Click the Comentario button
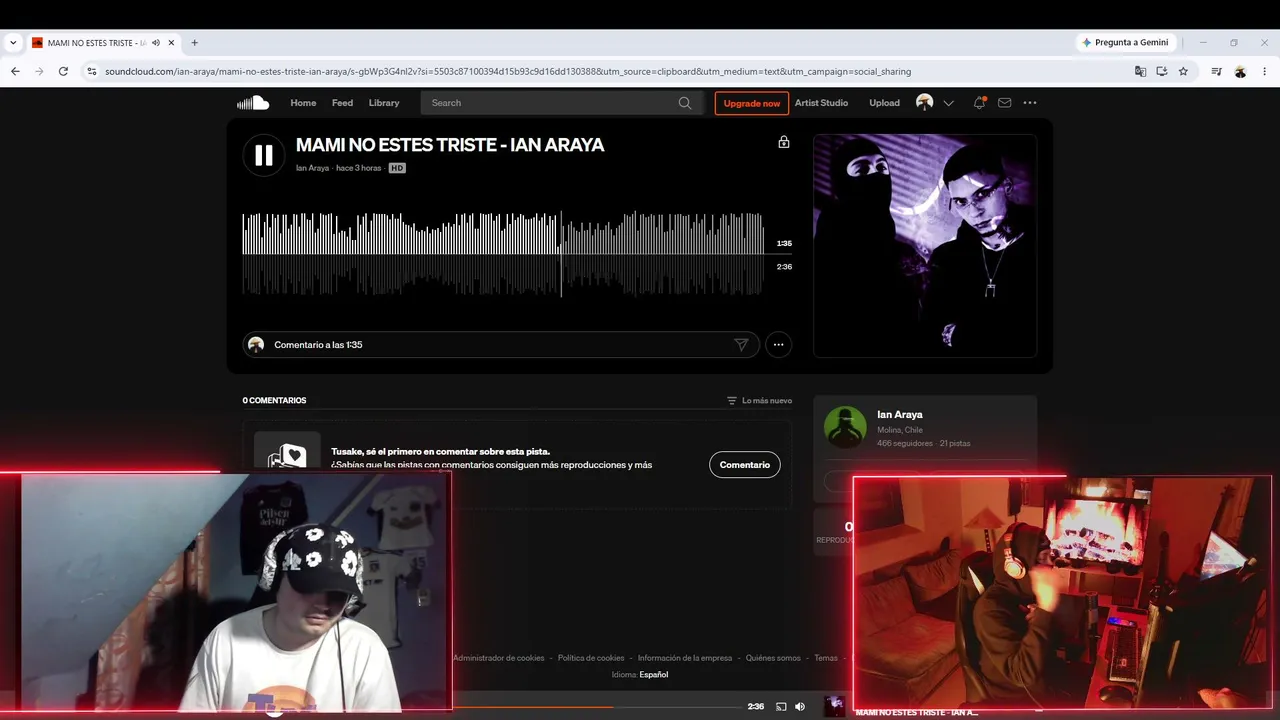Screen dimensions: 1280x720 (745, 465)
